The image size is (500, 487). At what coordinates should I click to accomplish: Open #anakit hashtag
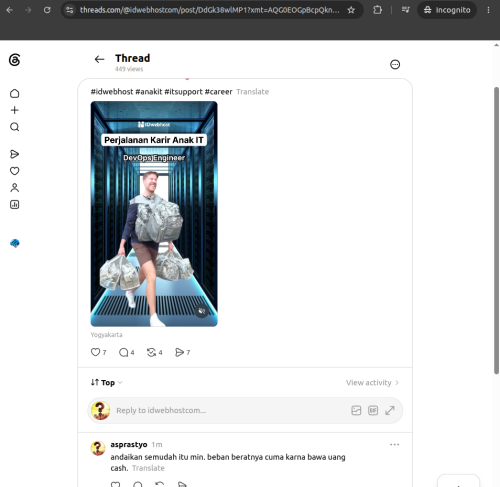149,92
